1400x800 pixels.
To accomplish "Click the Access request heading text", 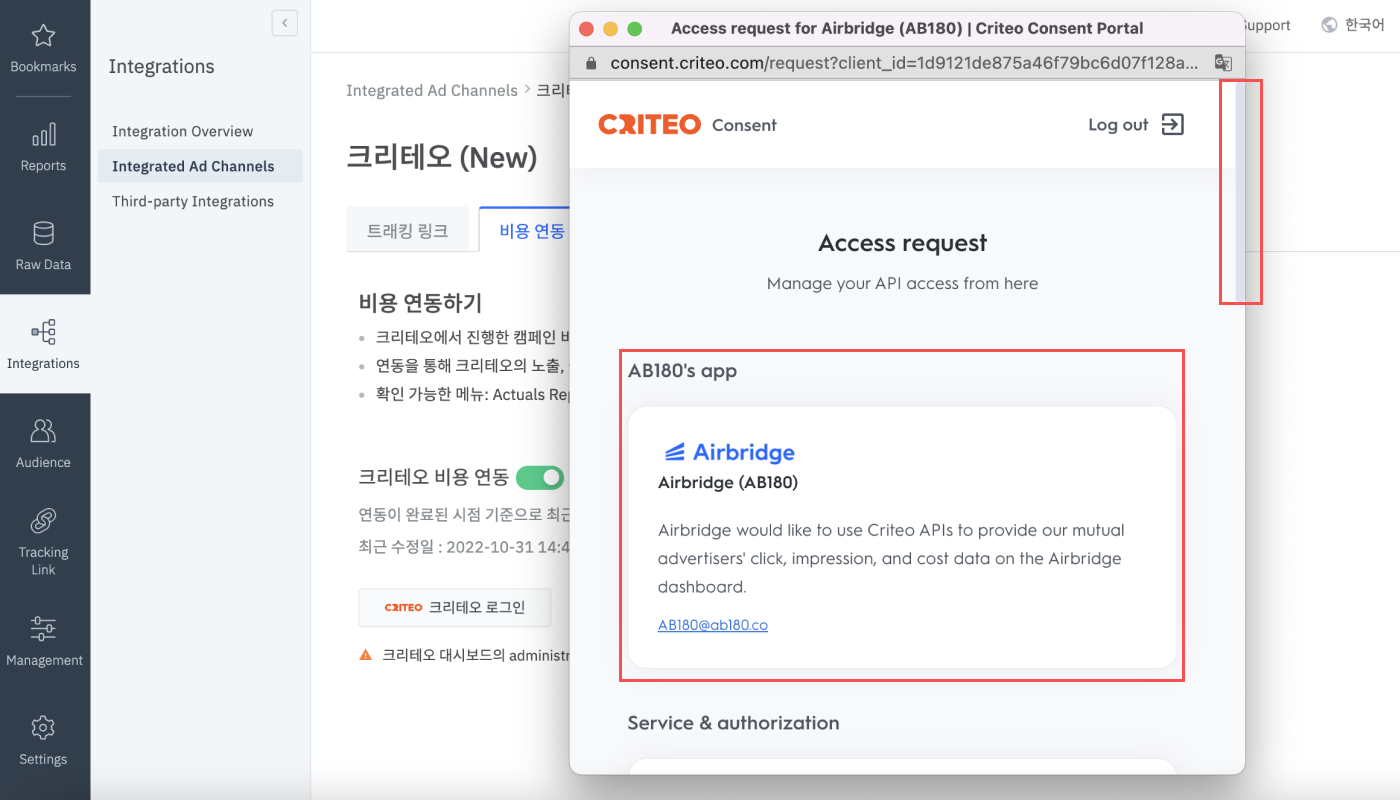I will pos(903,243).
